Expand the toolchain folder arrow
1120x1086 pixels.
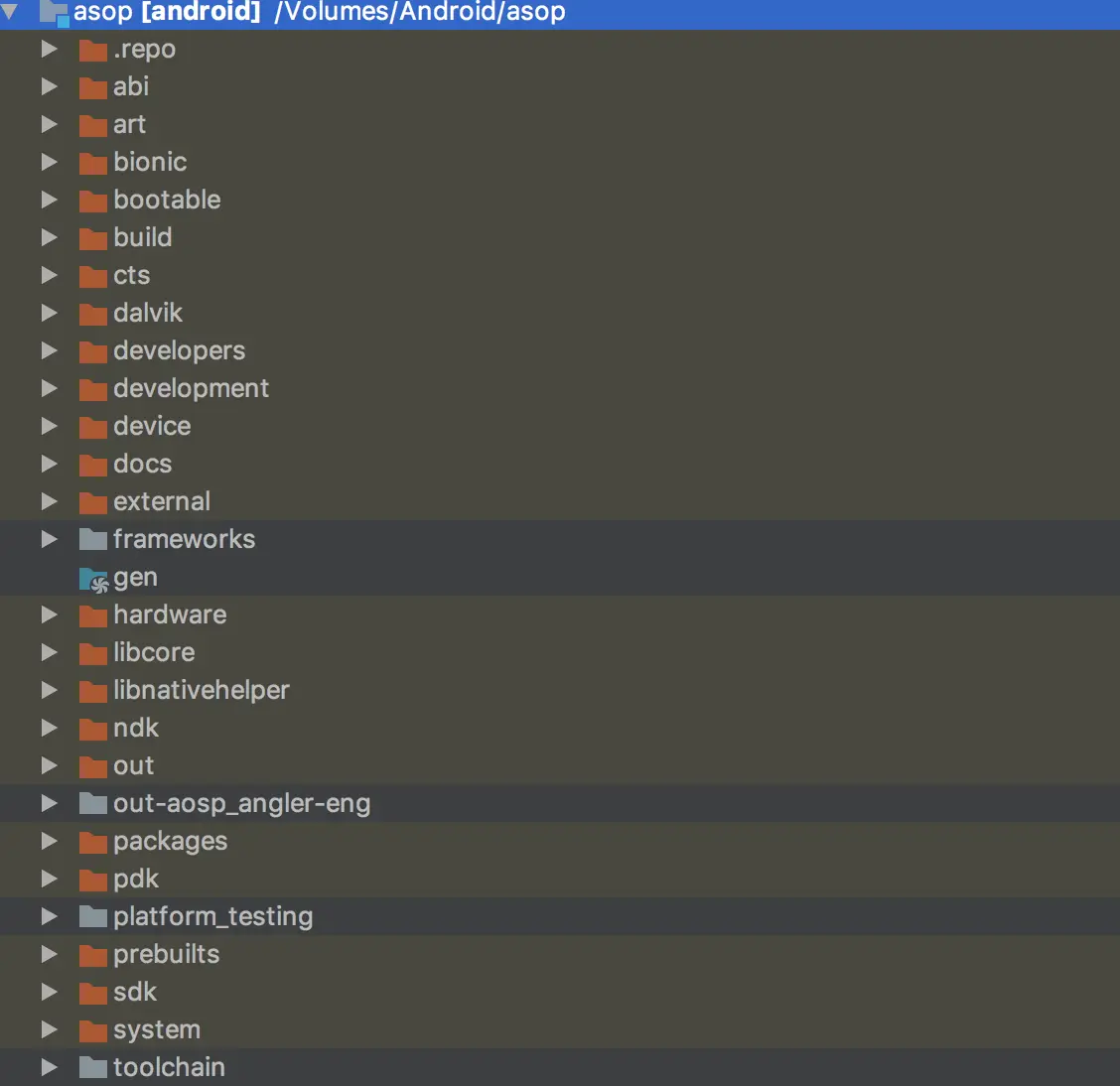tap(50, 1067)
